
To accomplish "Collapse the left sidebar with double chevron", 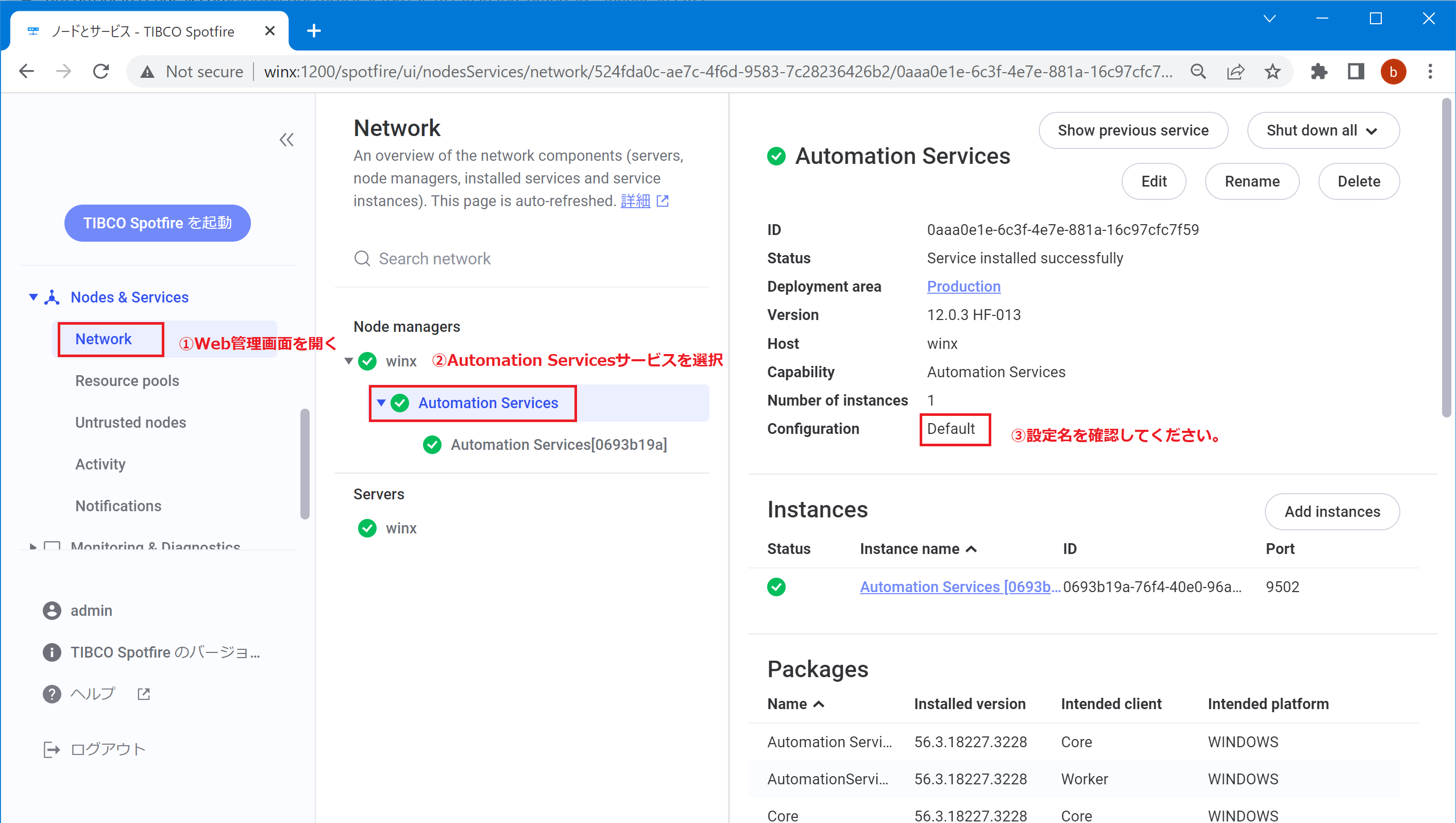I will (x=286, y=140).
